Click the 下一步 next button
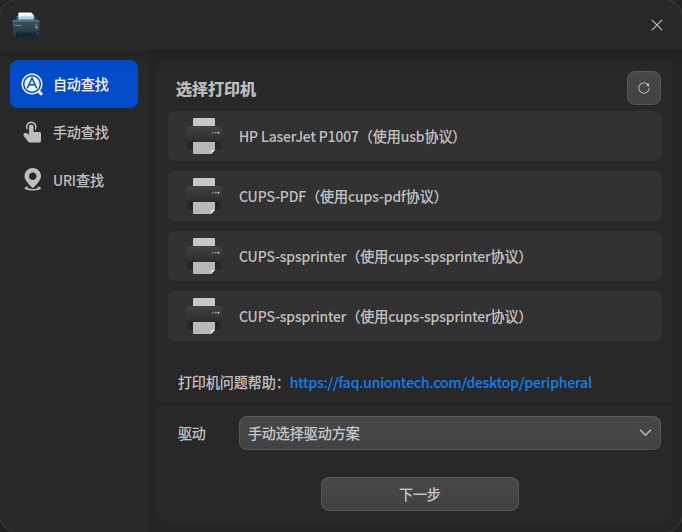Viewport: 682px width, 532px height. pos(420,494)
